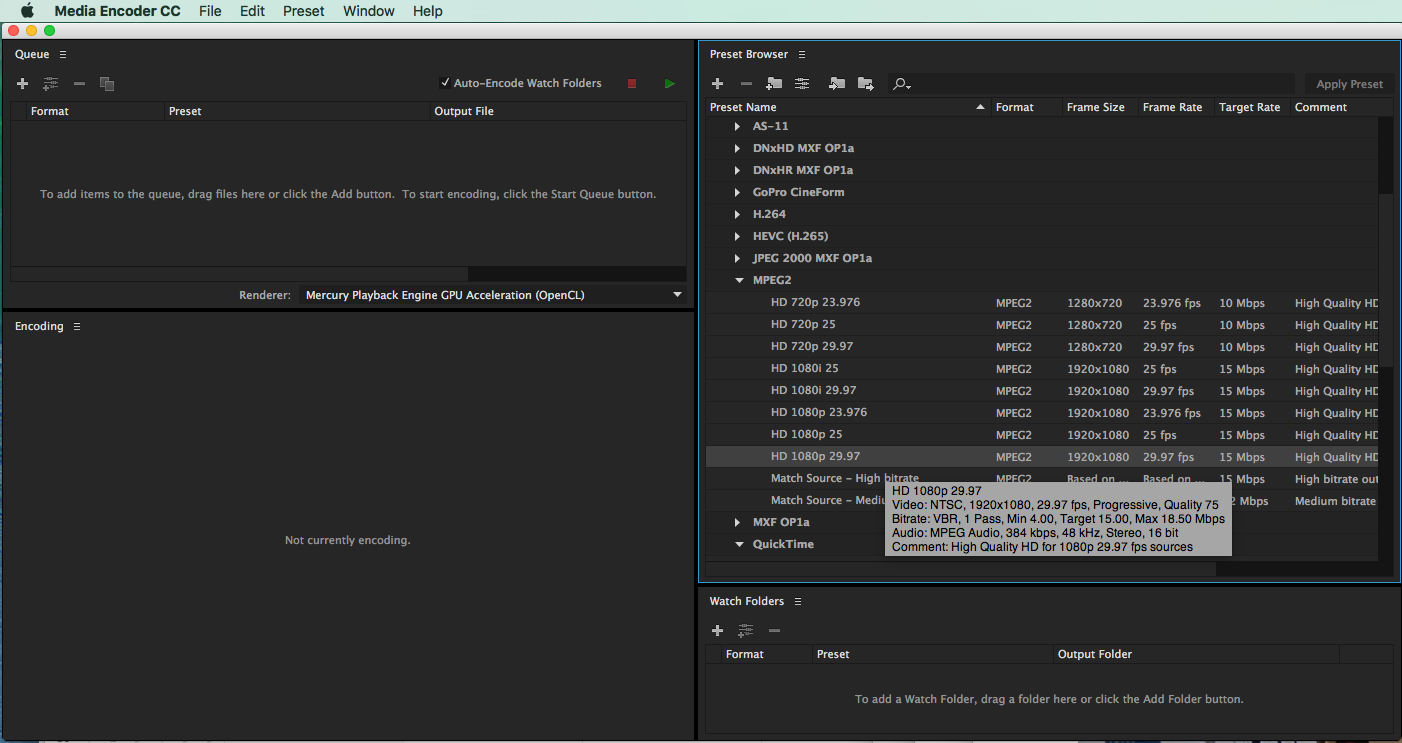Image resolution: width=1402 pixels, height=743 pixels.
Task: Click the red Stop Queue button
Action: coord(632,84)
